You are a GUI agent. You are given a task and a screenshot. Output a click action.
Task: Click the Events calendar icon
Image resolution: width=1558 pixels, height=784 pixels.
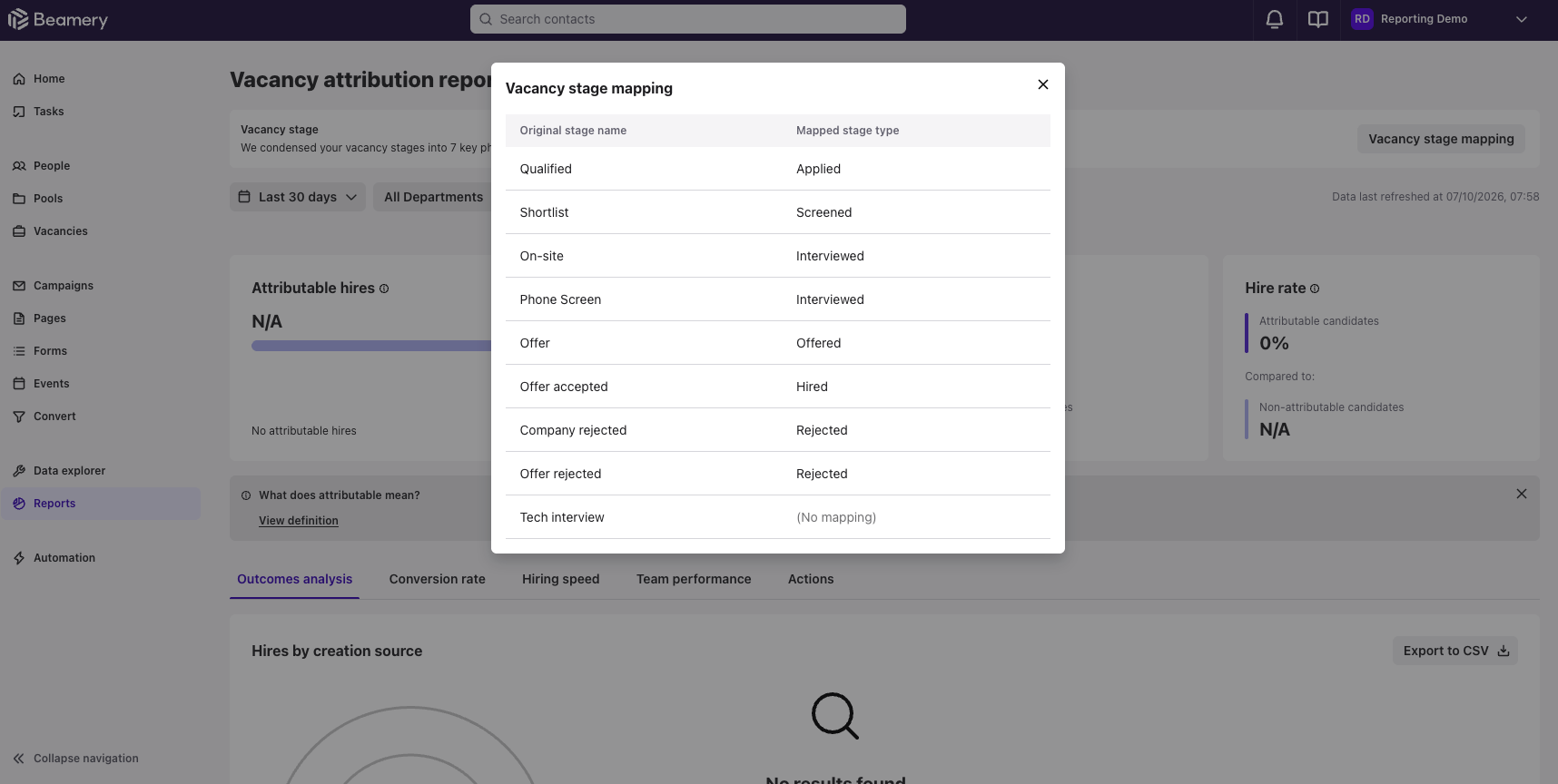click(x=19, y=384)
